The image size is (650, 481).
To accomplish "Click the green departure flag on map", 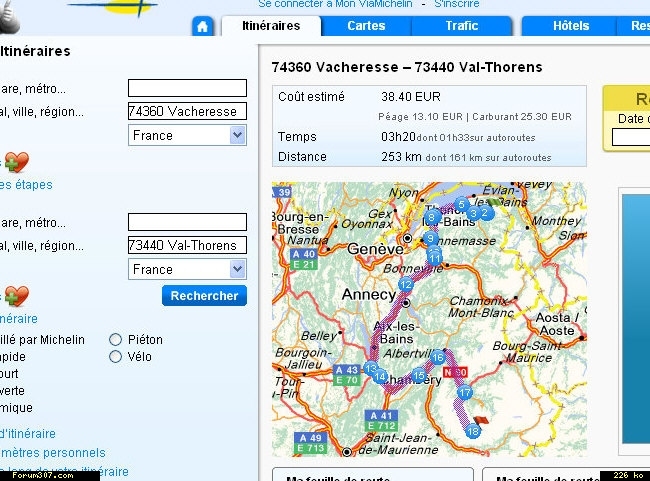I will point(495,202).
